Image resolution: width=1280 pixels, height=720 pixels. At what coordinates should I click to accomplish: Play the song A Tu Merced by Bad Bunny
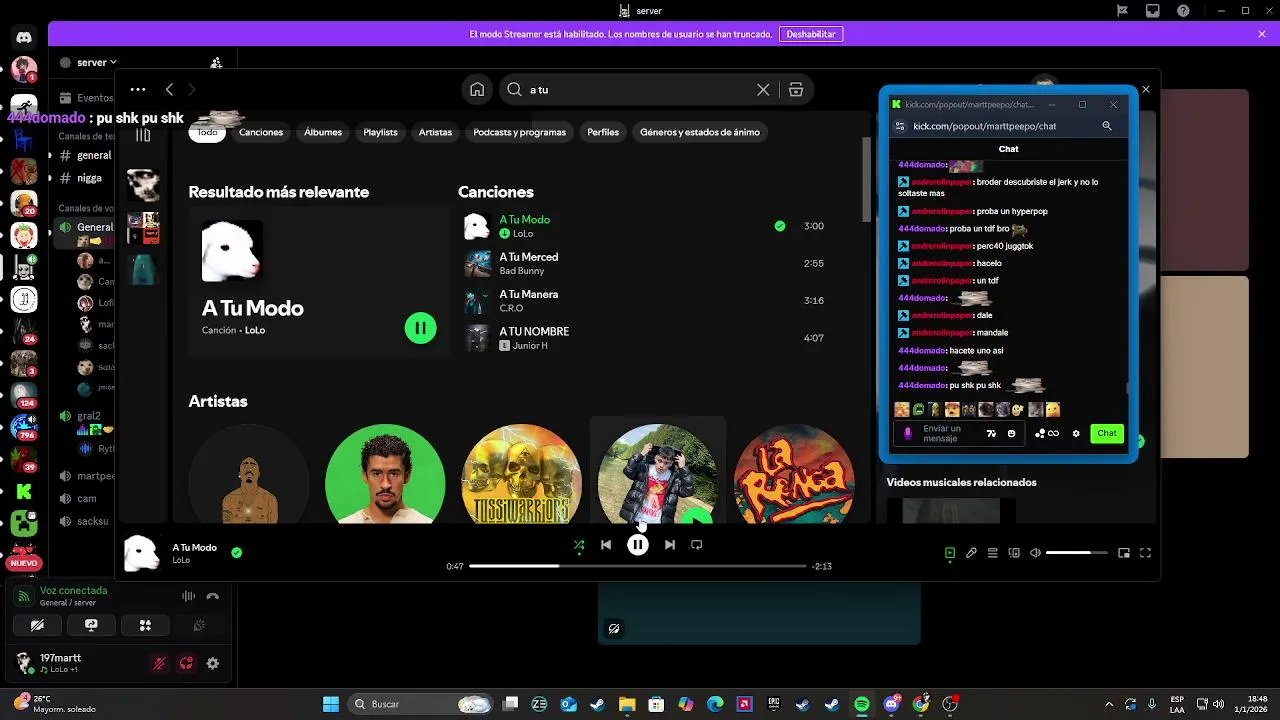[645, 263]
